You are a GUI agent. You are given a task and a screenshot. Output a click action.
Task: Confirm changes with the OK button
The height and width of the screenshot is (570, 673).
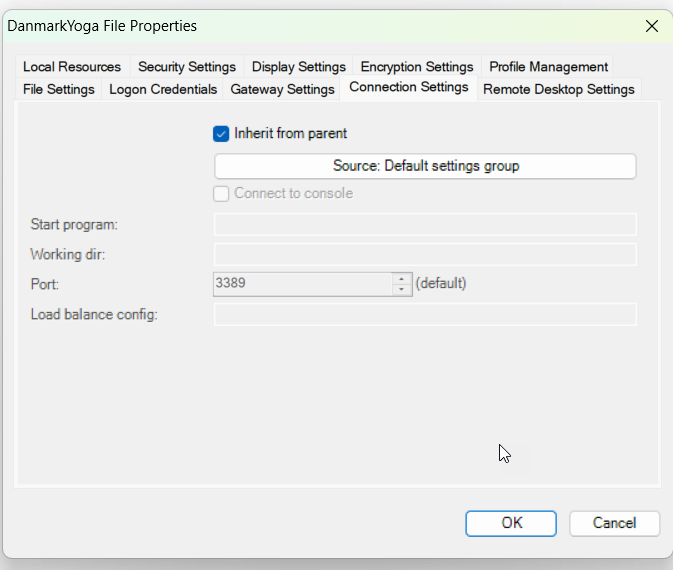pyautogui.click(x=511, y=523)
